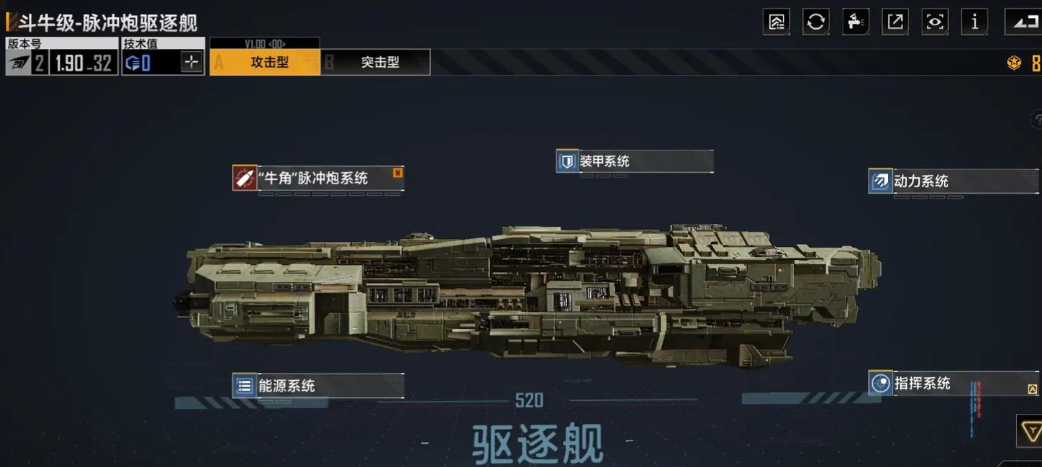Click the return back arrow button
The width and height of the screenshot is (1042, 467).
1024,22
